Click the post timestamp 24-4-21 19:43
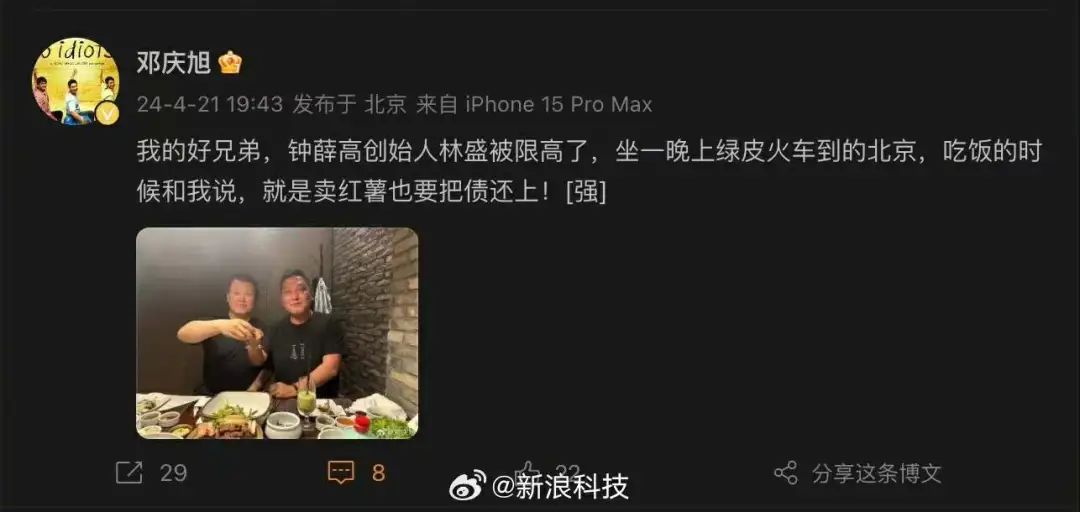The width and height of the screenshot is (1080, 512). pos(210,105)
